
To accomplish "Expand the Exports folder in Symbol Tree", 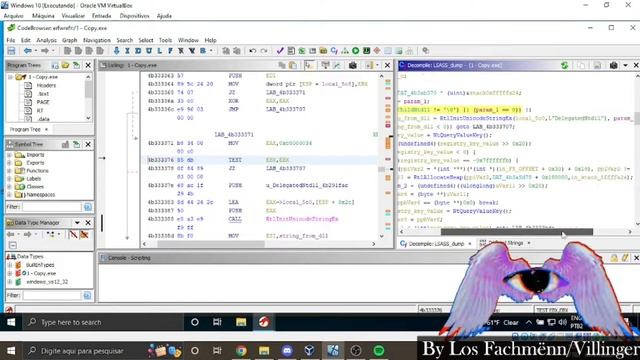I will tap(9, 163).
